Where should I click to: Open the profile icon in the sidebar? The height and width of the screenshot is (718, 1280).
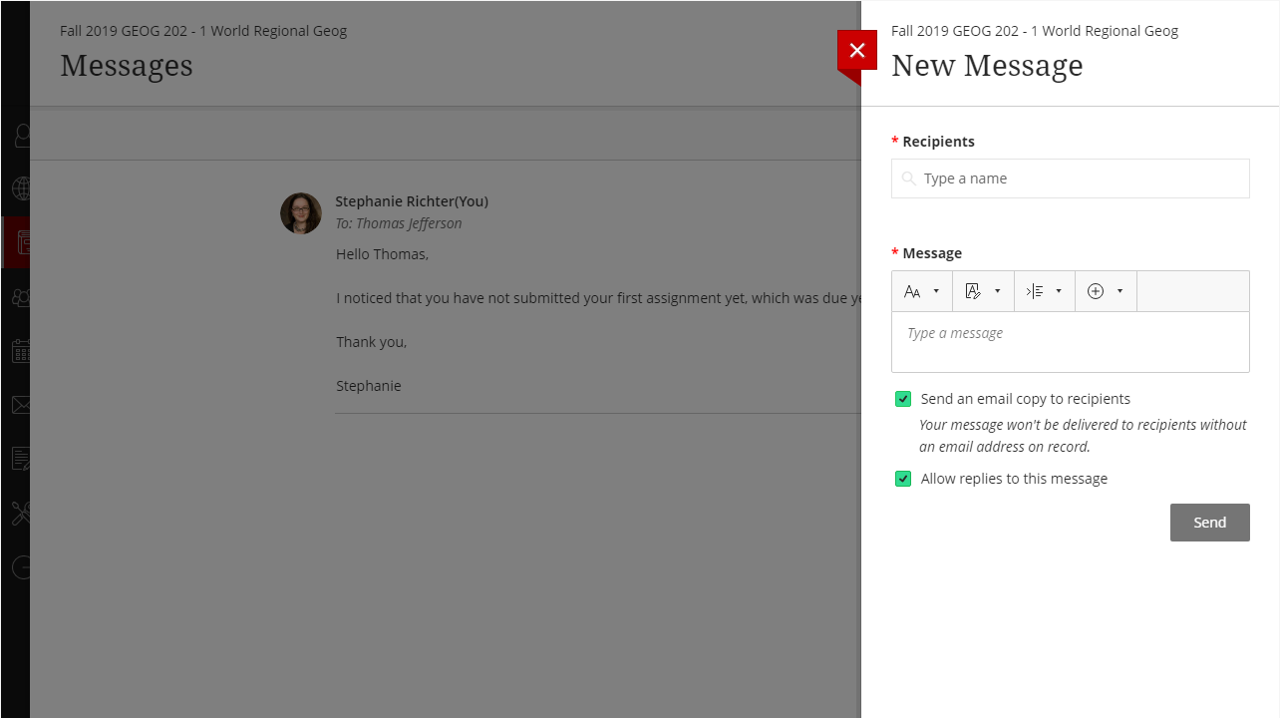click(20, 135)
